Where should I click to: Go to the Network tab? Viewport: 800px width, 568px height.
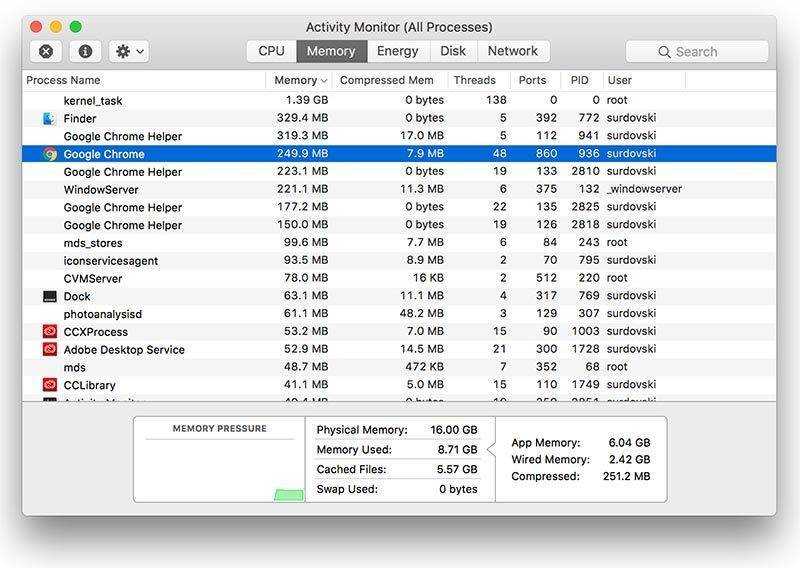tap(513, 51)
